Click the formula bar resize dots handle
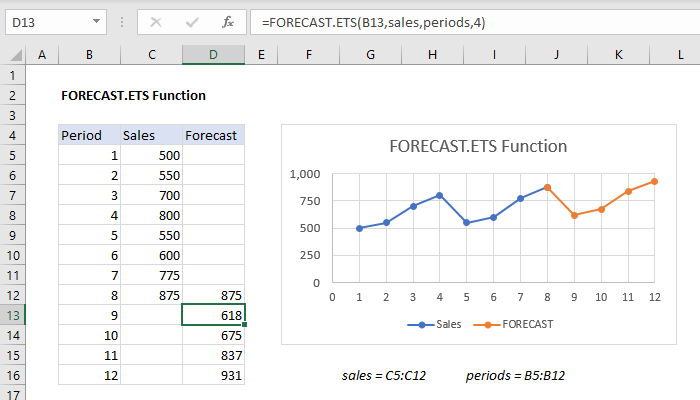 click(x=122, y=22)
